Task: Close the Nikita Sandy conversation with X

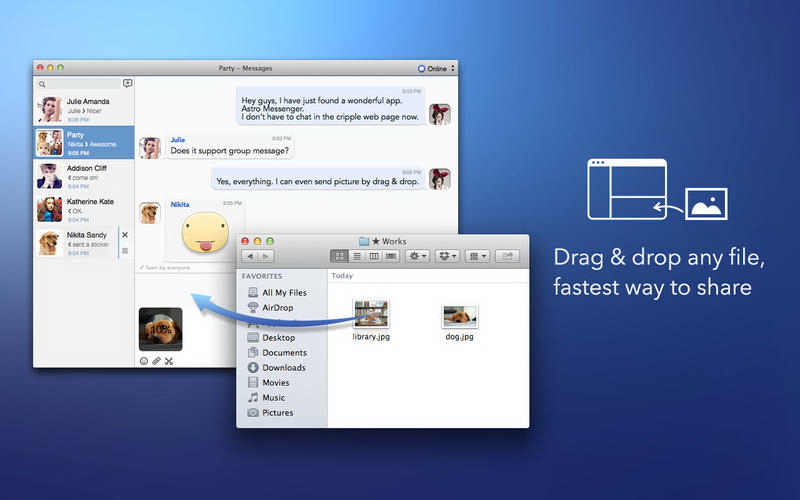Action: pos(125,235)
